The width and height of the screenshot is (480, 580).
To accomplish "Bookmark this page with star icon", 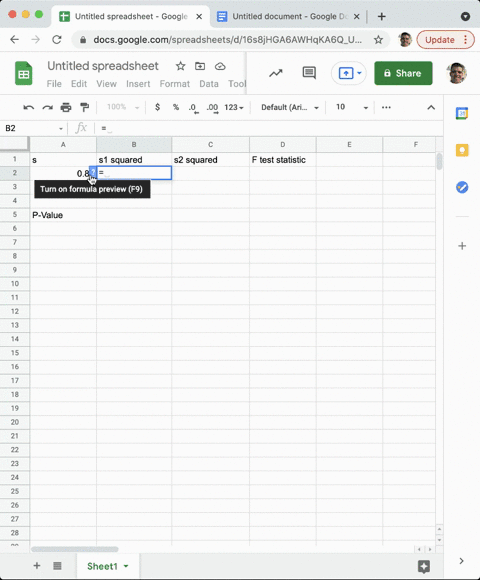I will point(378,40).
